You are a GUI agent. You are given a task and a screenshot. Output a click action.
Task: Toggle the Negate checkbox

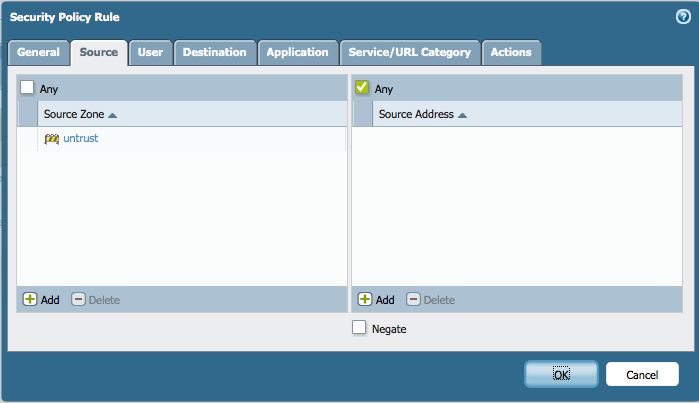coord(359,327)
